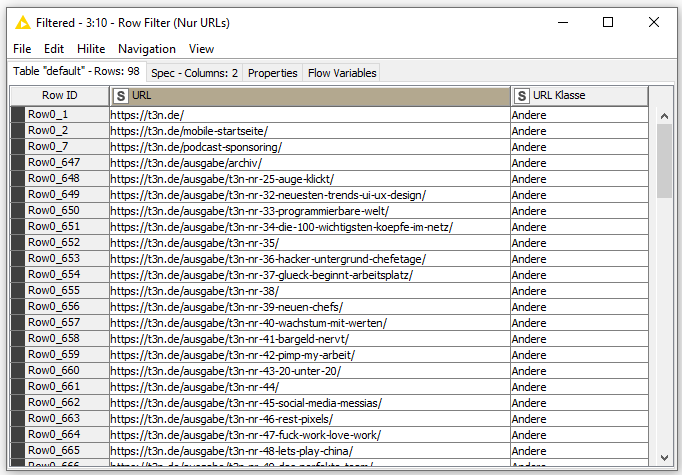
Task: Click the URL cell t3n-nr-39-neuen-chefs
Action: pyautogui.click(x=310, y=307)
